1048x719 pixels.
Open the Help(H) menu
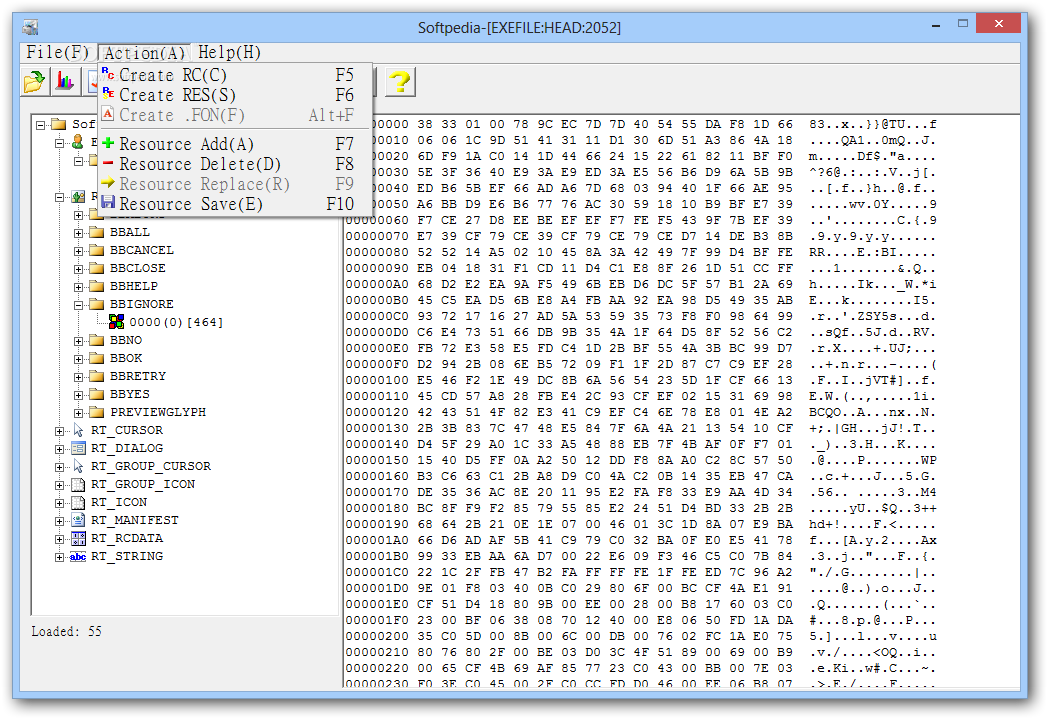pos(229,52)
